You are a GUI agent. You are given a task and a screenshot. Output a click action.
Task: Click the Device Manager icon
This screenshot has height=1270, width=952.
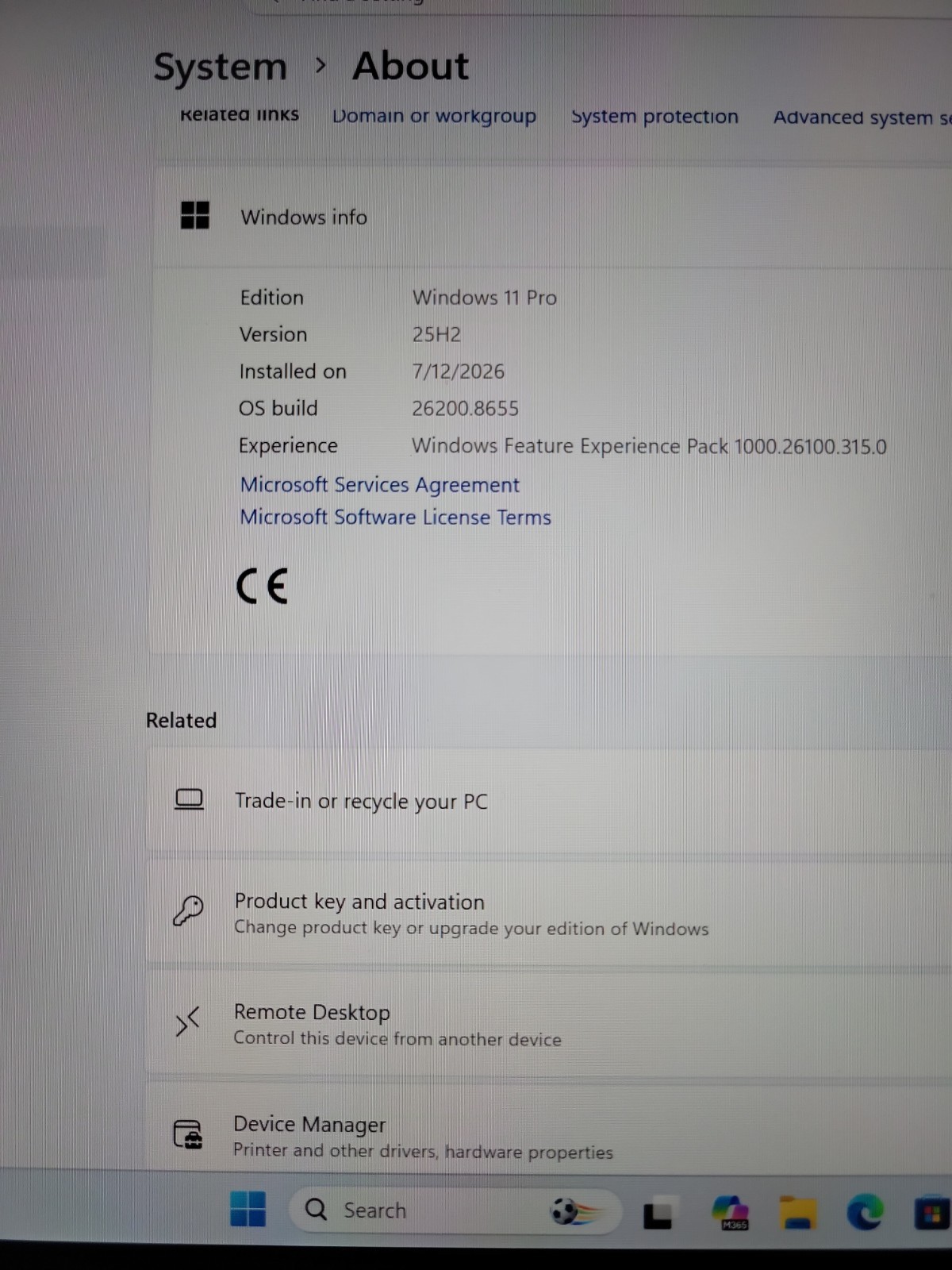[x=188, y=1134]
